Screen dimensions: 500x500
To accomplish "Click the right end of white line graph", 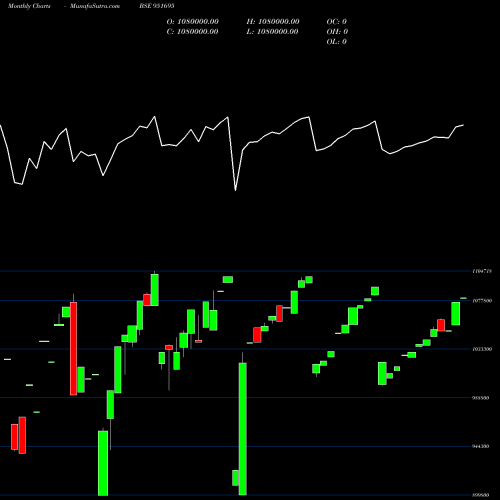I will click(x=463, y=125).
